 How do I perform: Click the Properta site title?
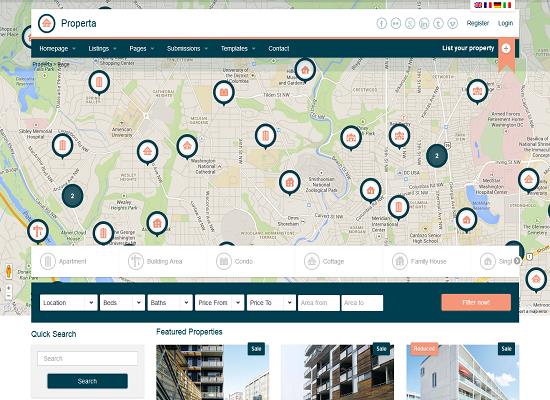pos(79,24)
